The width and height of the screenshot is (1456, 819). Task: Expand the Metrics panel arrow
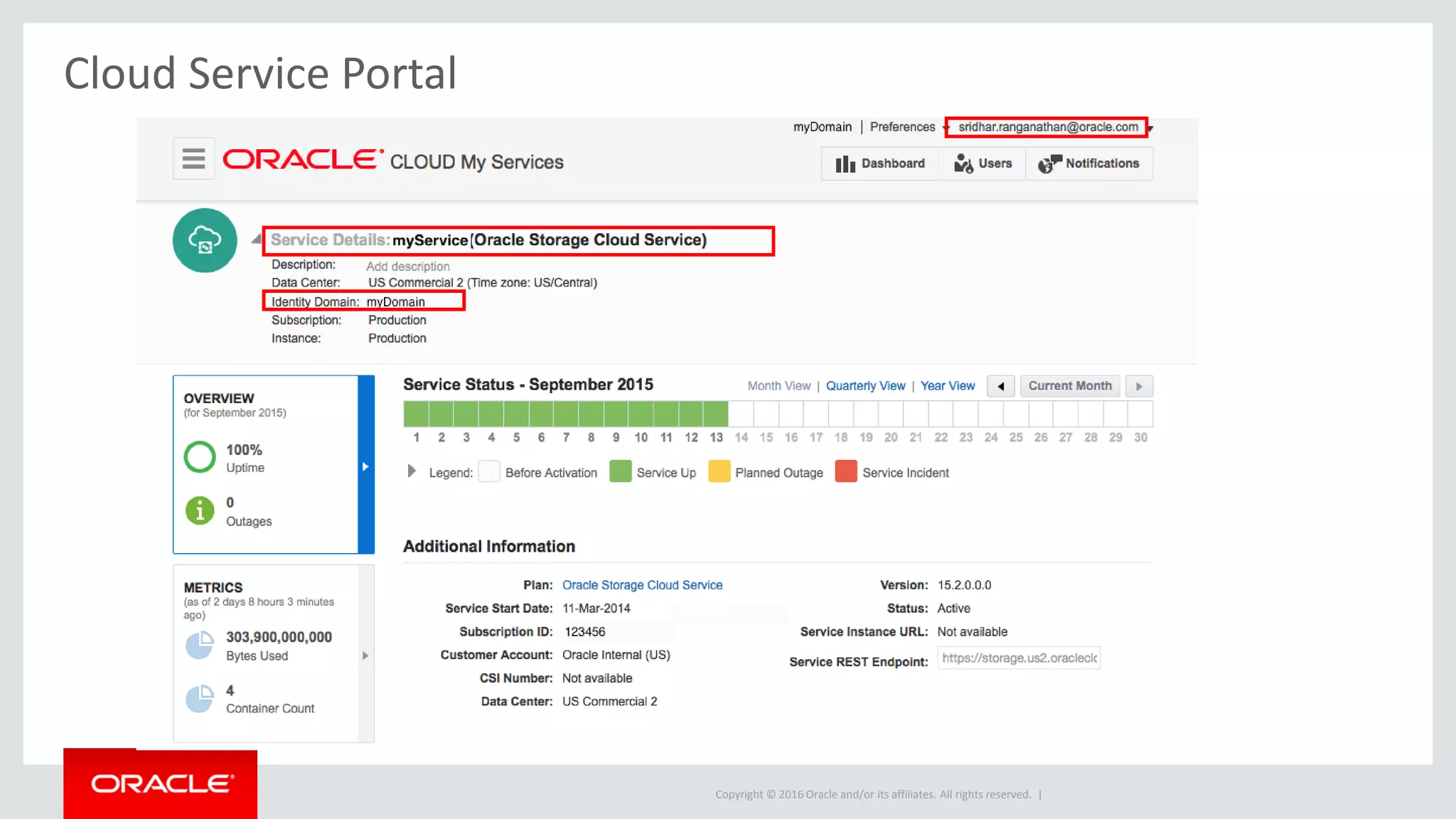(365, 655)
